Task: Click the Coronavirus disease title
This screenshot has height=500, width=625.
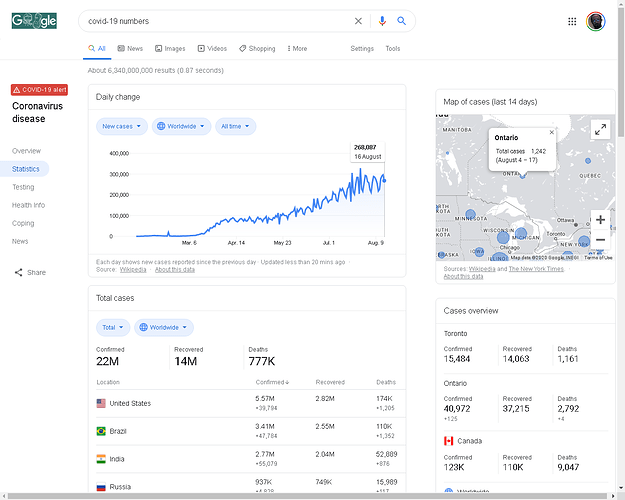Action: click(37, 112)
